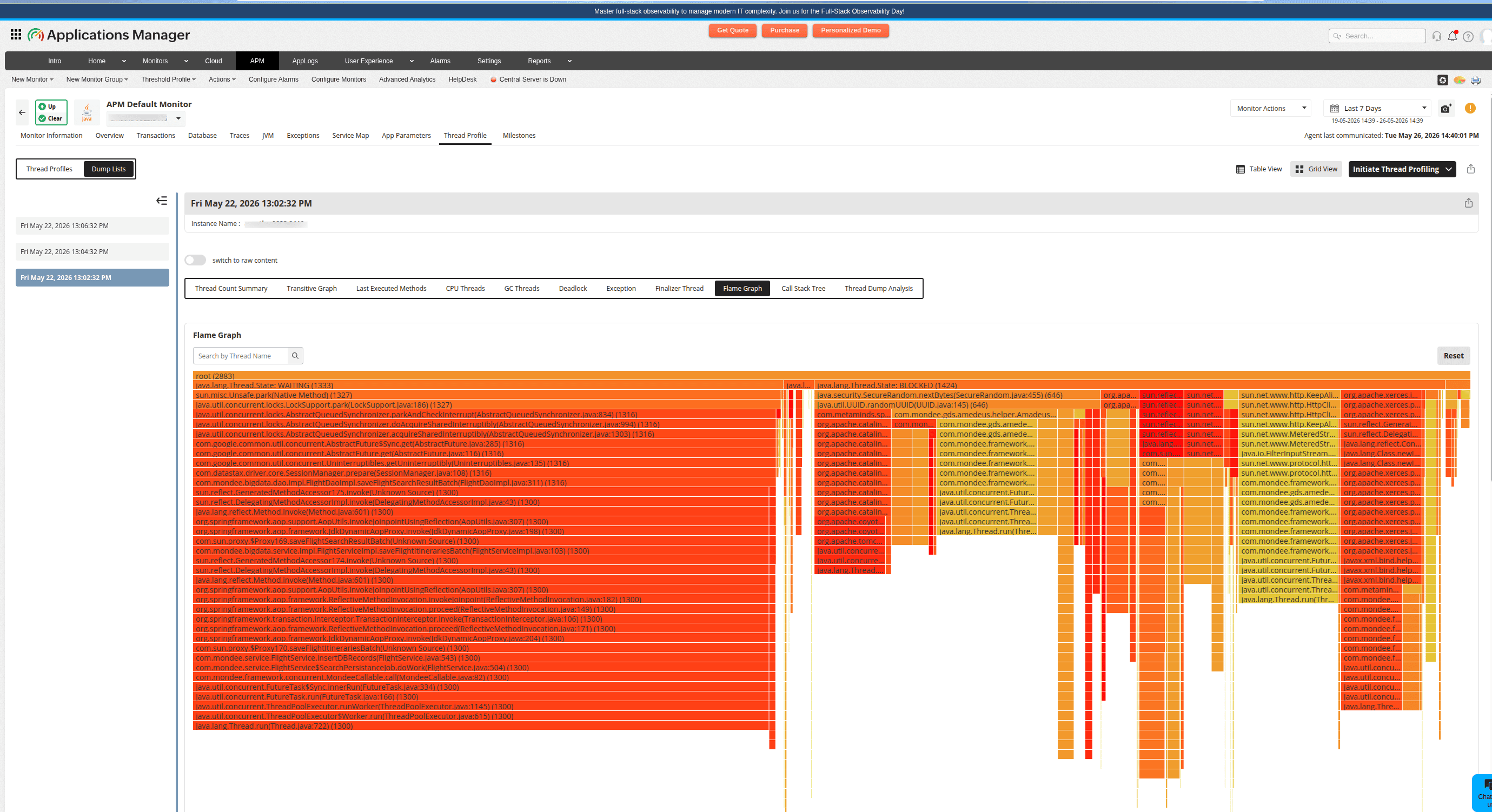The image size is (1492, 812).
Task: Go to the Transactions tab
Action: tap(156, 136)
